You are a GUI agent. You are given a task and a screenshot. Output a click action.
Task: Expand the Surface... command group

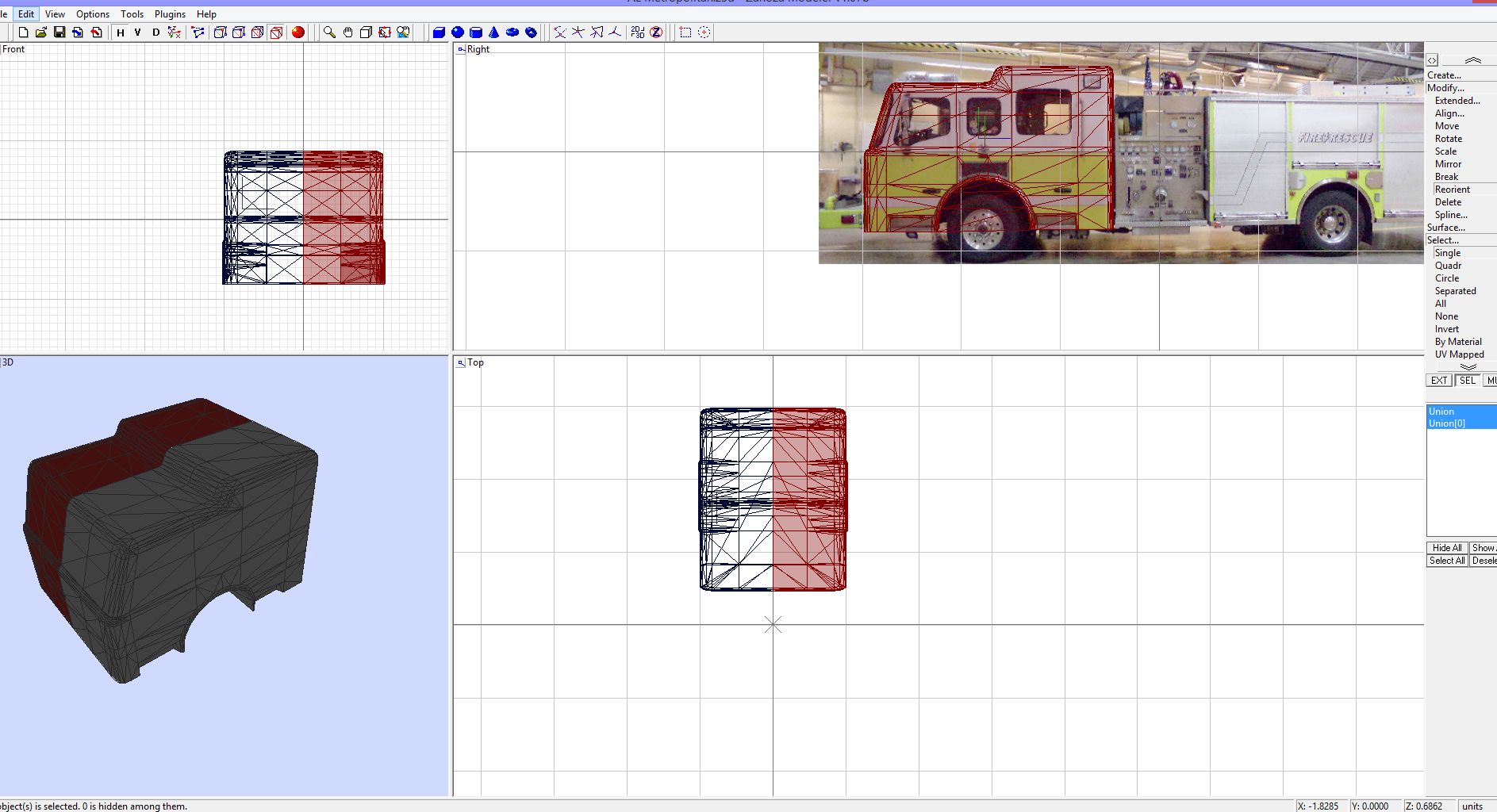click(1445, 228)
